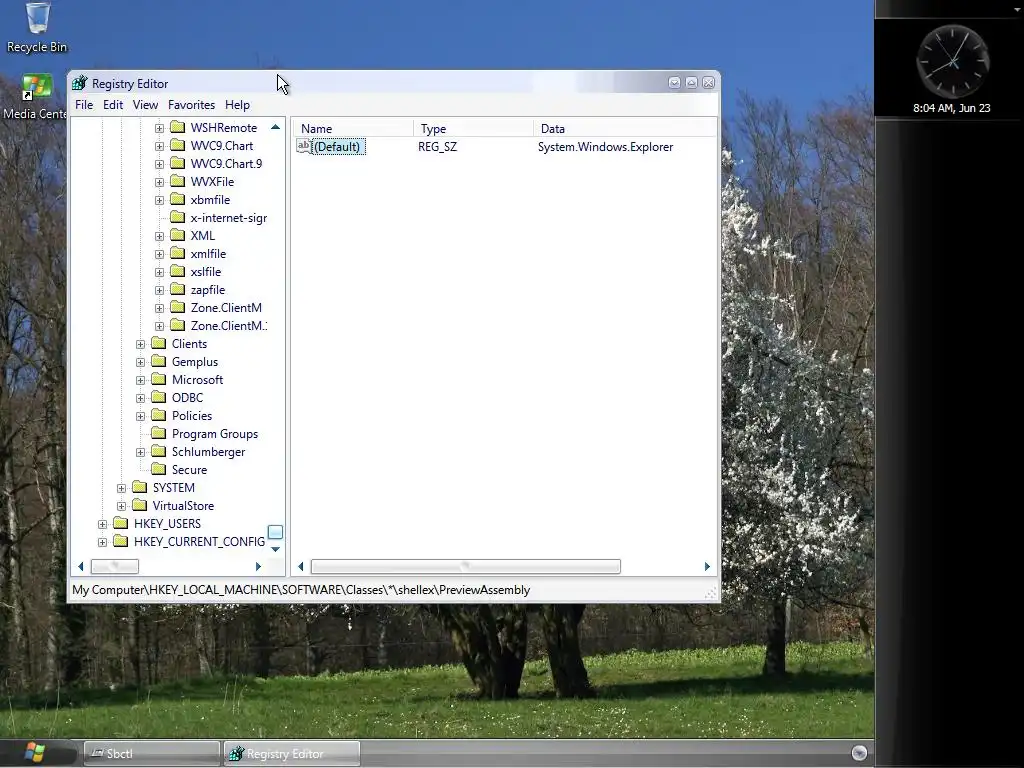Expand the Policies key
This screenshot has width=1024, height=768.
click(x=140, y=416)
